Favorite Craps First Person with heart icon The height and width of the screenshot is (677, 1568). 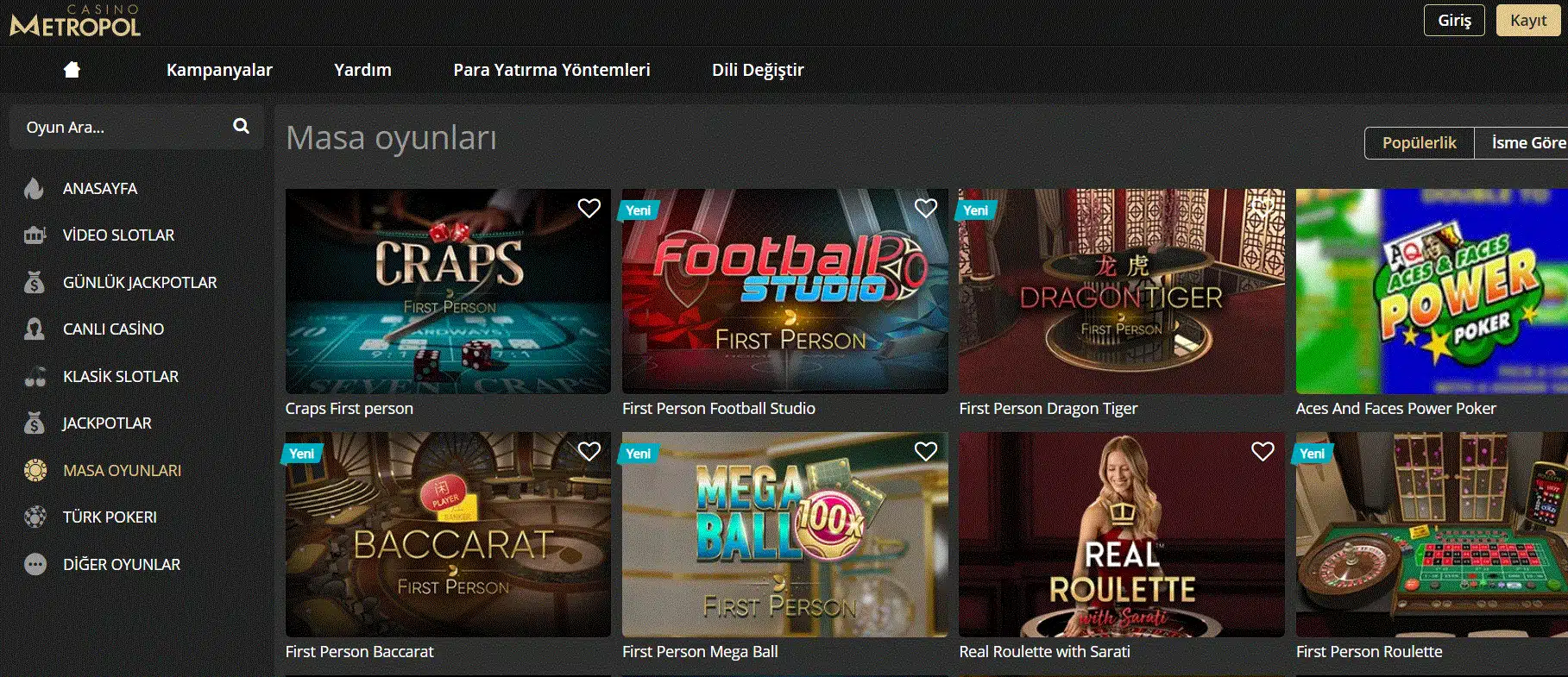point(589,208)
